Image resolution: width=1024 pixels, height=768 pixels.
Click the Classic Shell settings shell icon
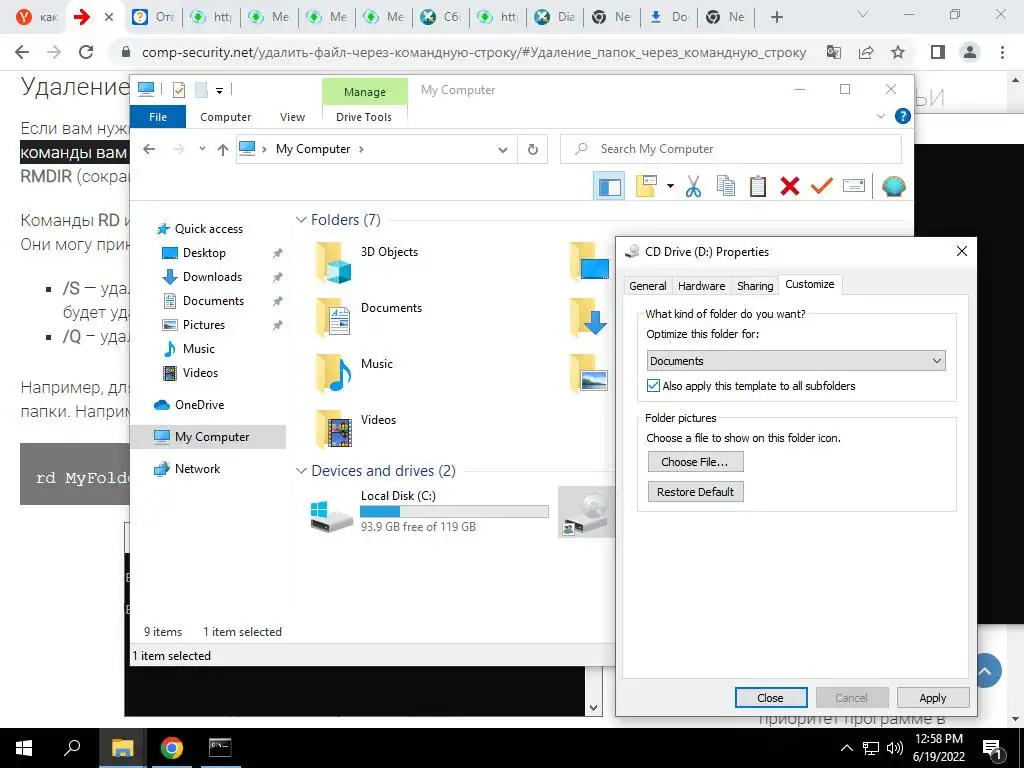893,187
